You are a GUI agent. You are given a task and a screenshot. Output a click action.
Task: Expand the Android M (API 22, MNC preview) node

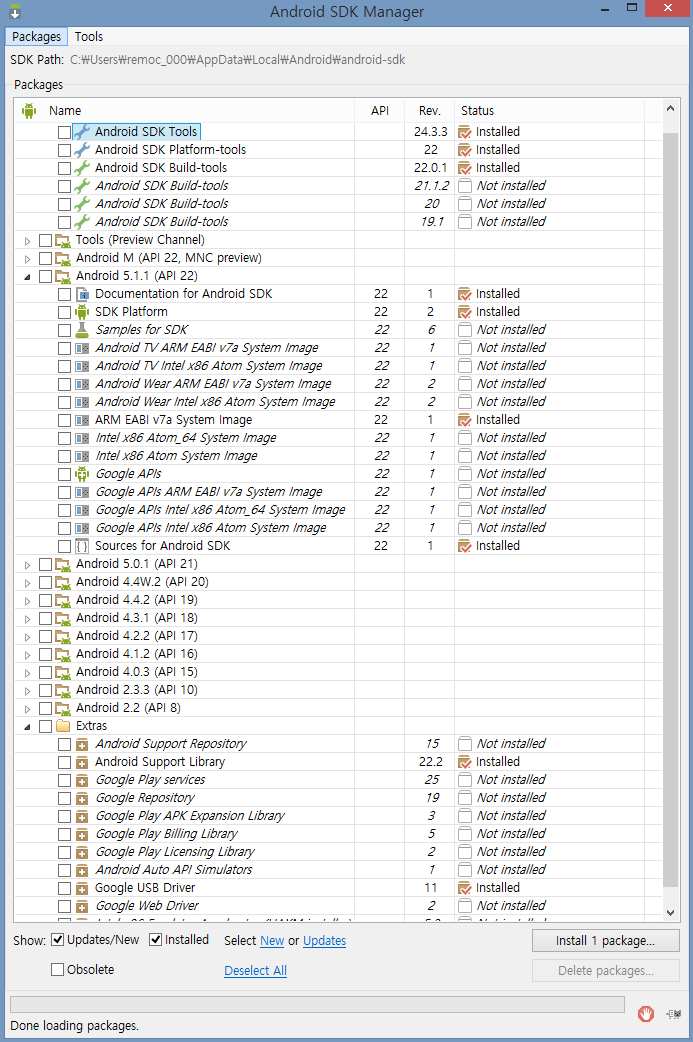(x=27, y=259)
